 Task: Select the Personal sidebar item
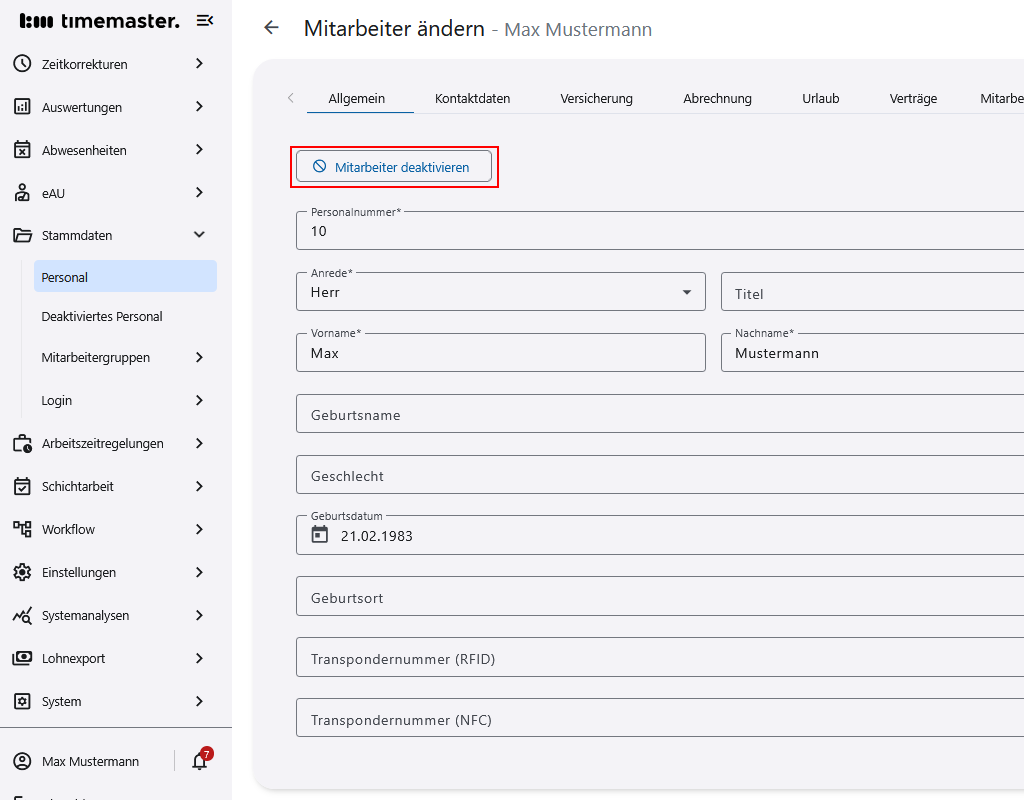point(125,277)
